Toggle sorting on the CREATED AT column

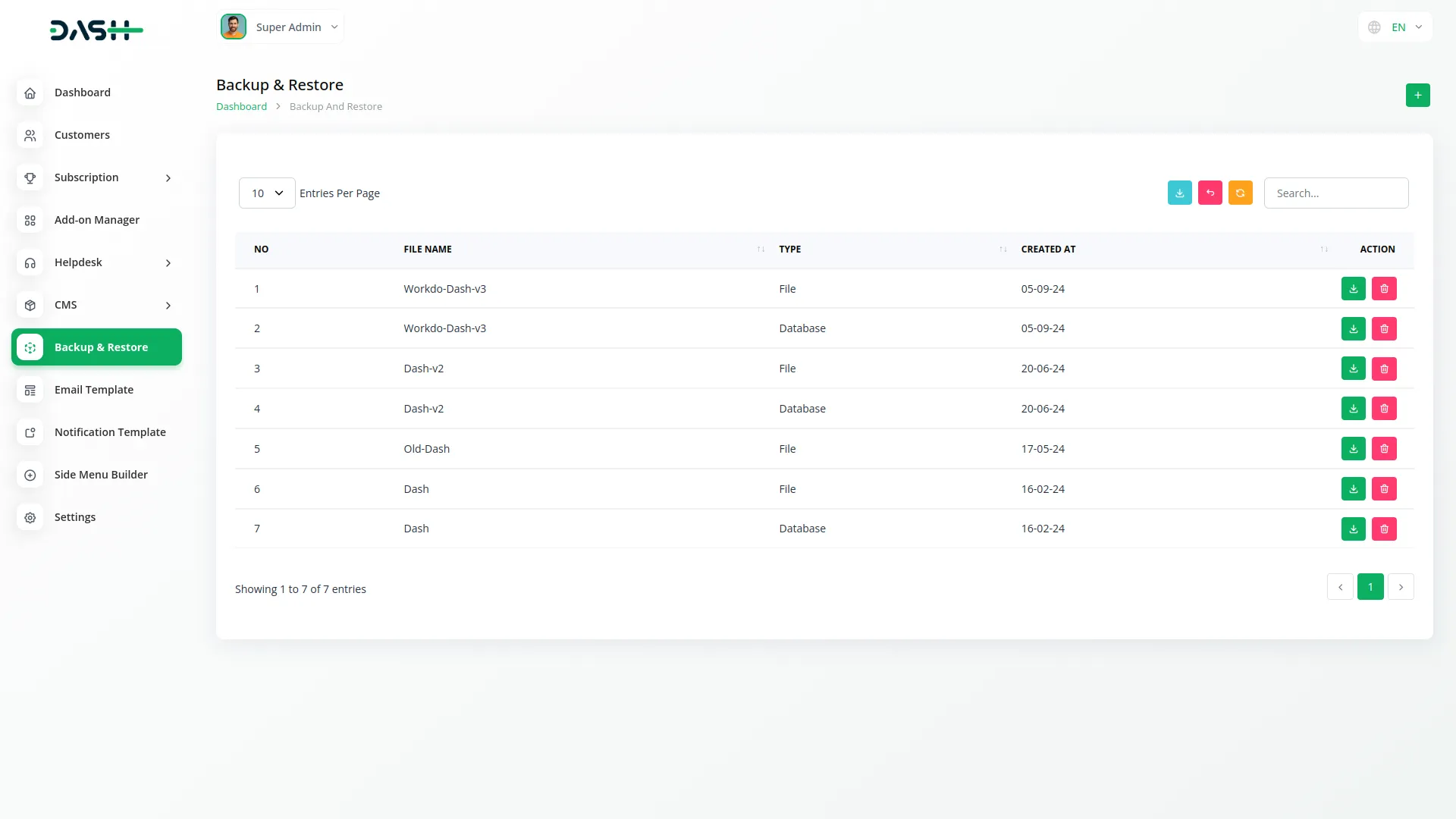pos(1323,249)
